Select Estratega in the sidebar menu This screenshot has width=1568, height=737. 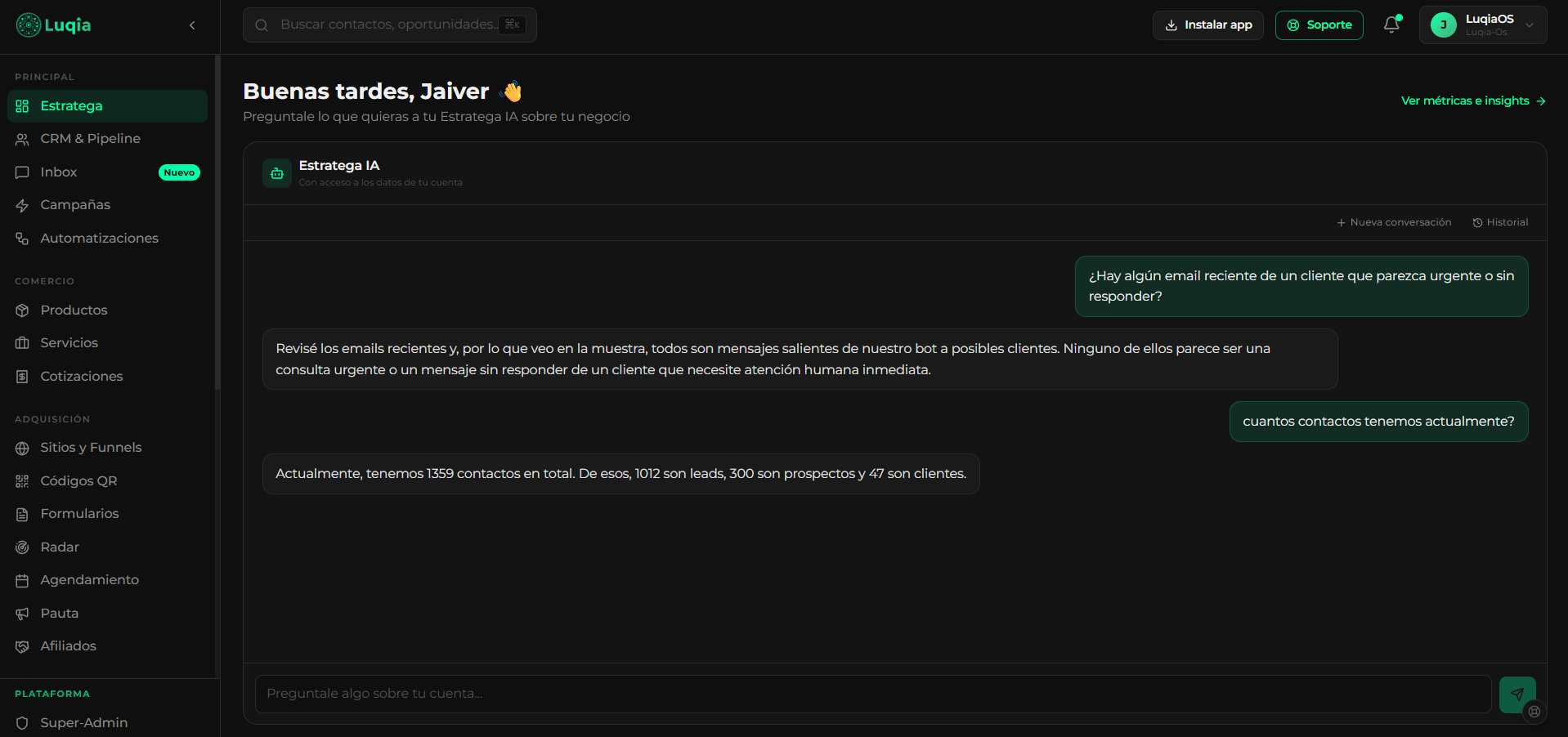[x=108, y=106]
